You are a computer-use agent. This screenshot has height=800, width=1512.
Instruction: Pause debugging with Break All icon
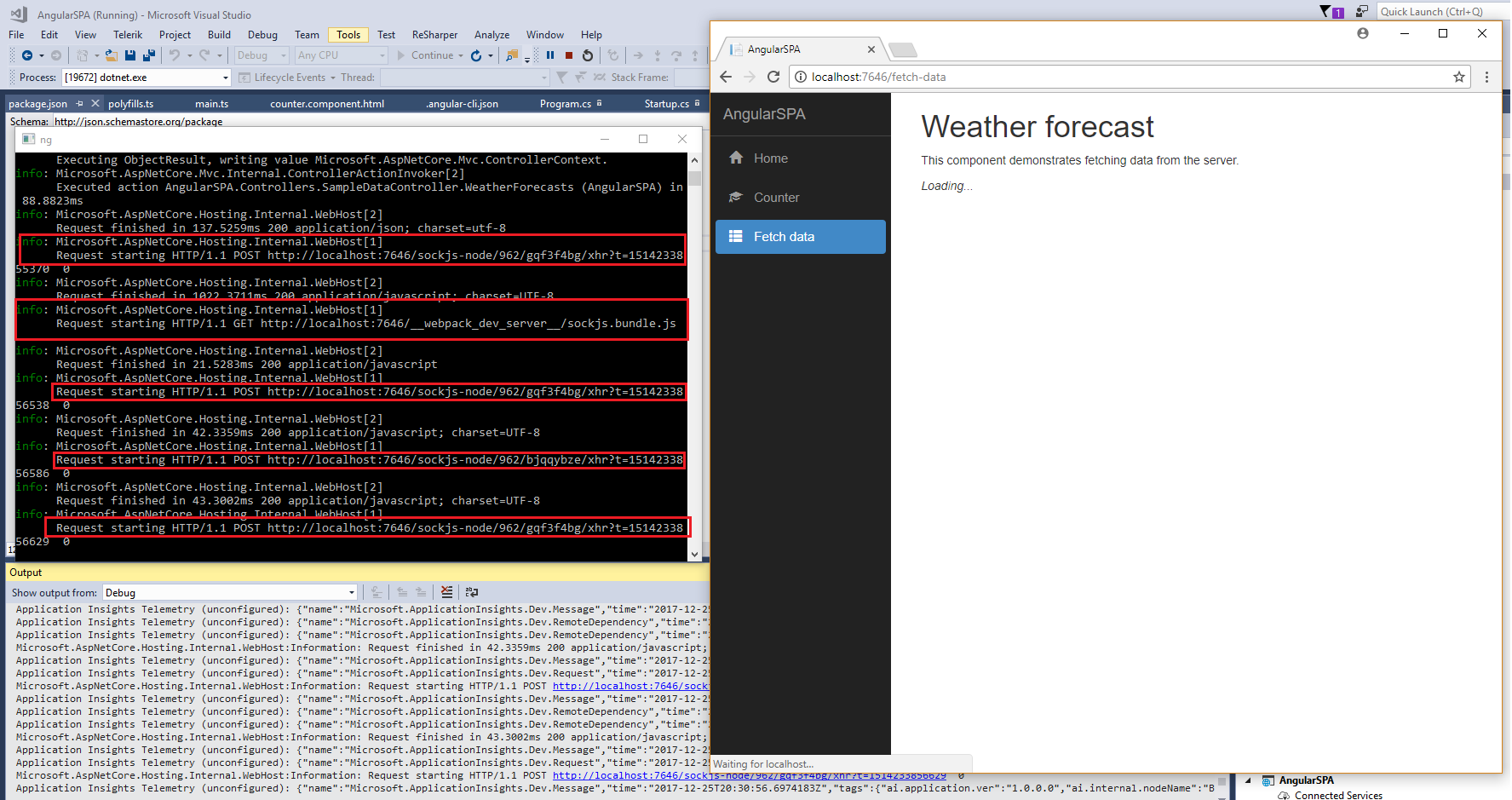(x=550, y=55)
